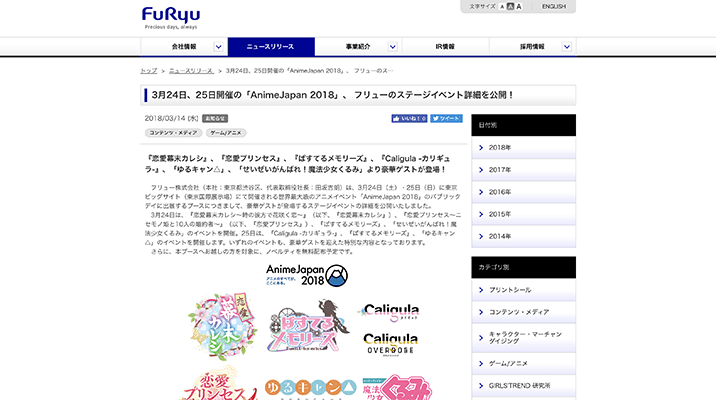Open the ニュースリリース tab

pyautogui.click(x=271, y=47)
